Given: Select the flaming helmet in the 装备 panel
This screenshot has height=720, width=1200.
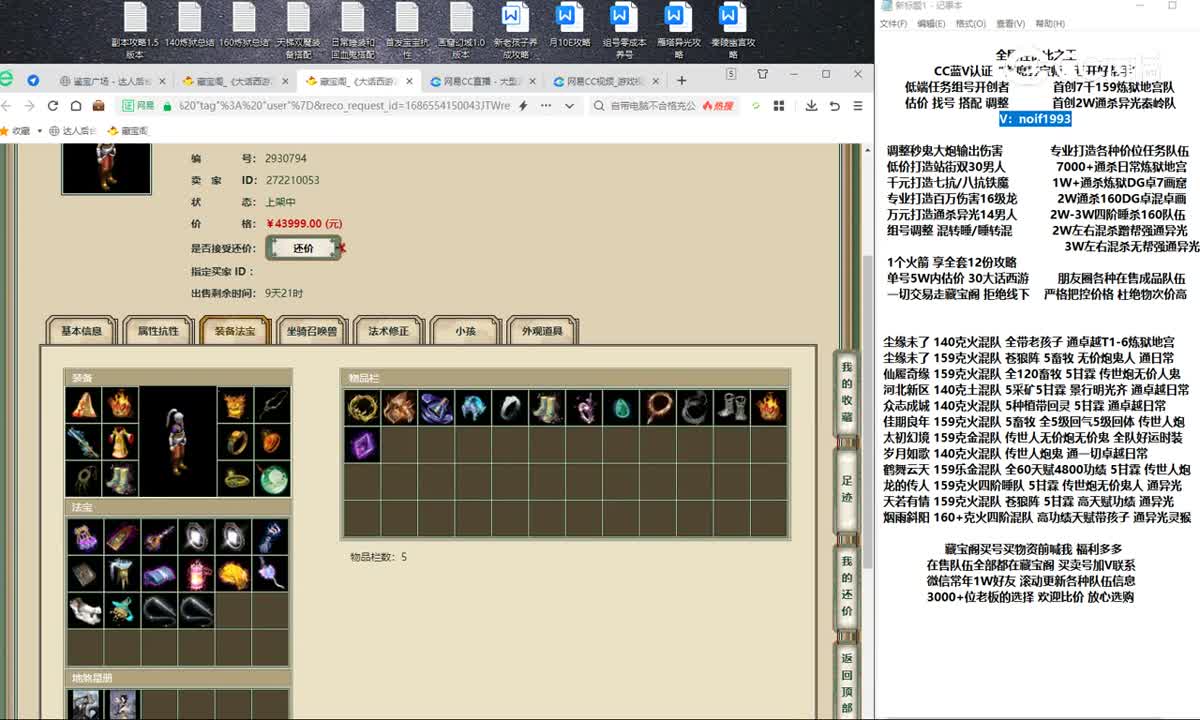Looking at the screenshot, I should pyautogui.click(x=121, y=405).
